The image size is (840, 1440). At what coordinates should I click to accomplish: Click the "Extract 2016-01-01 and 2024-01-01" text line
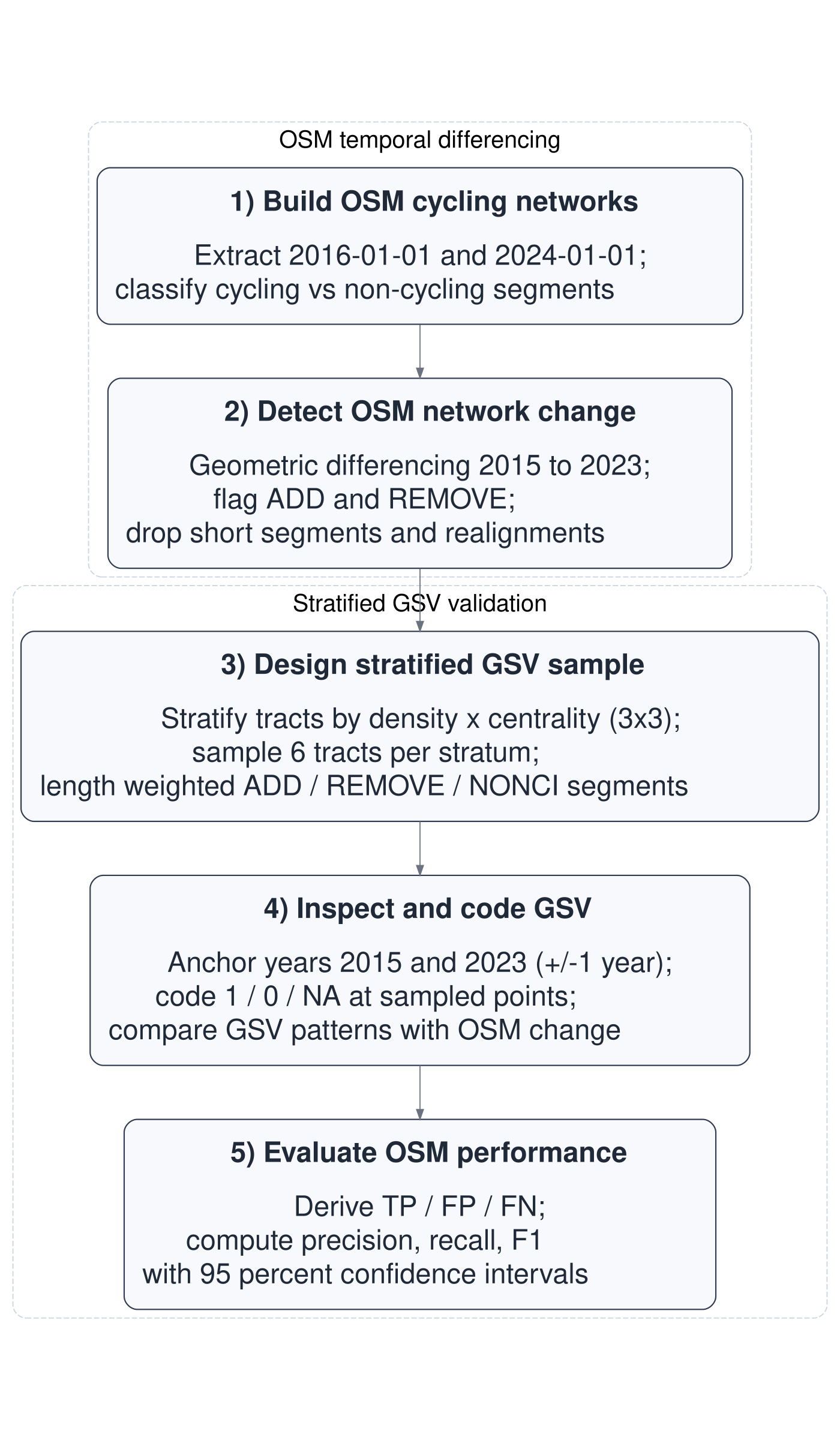pyautogui.click(x=420, y=256)
